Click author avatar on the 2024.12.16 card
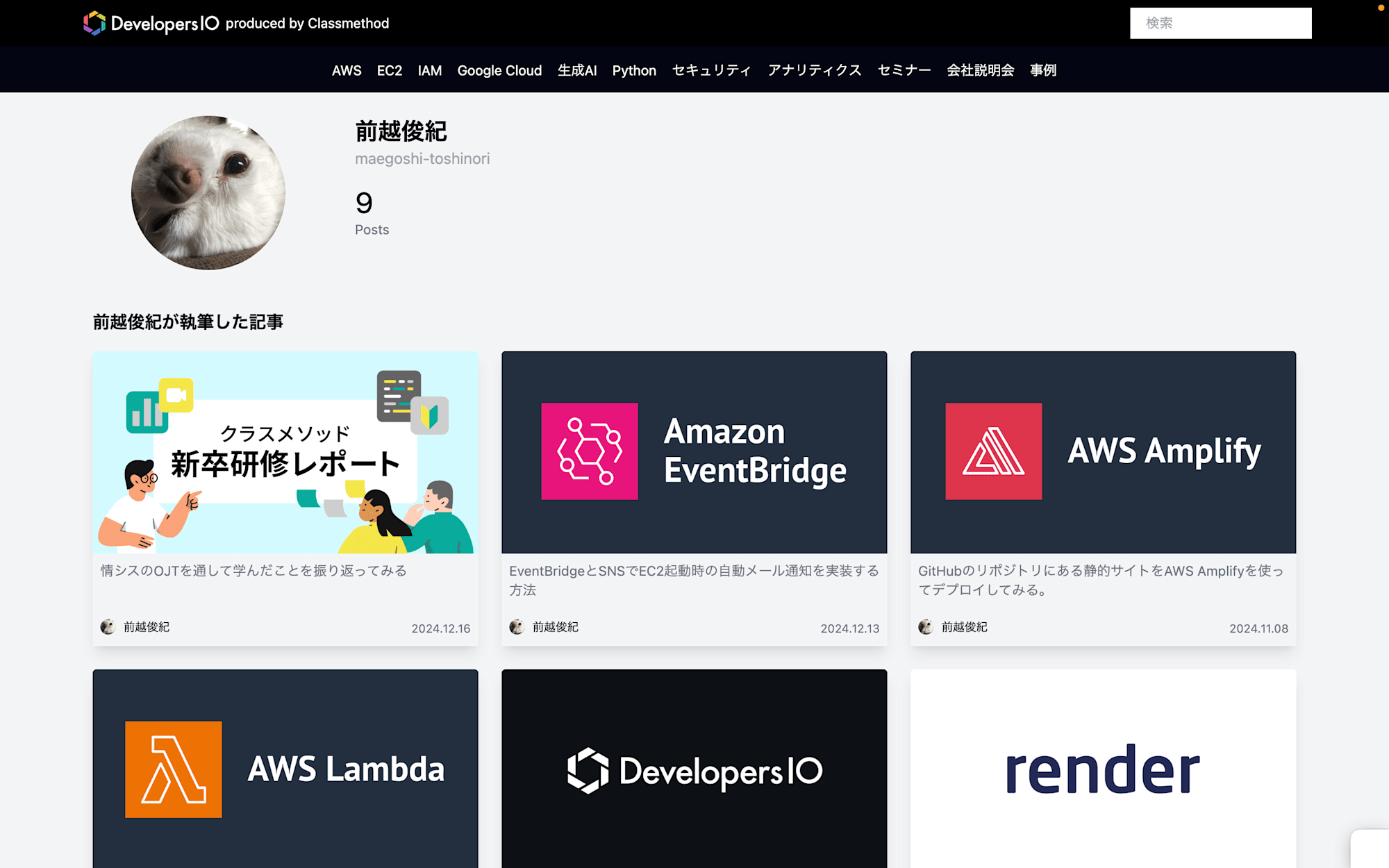This screenshot has height=868, width=1389. (x=108, y=627)
